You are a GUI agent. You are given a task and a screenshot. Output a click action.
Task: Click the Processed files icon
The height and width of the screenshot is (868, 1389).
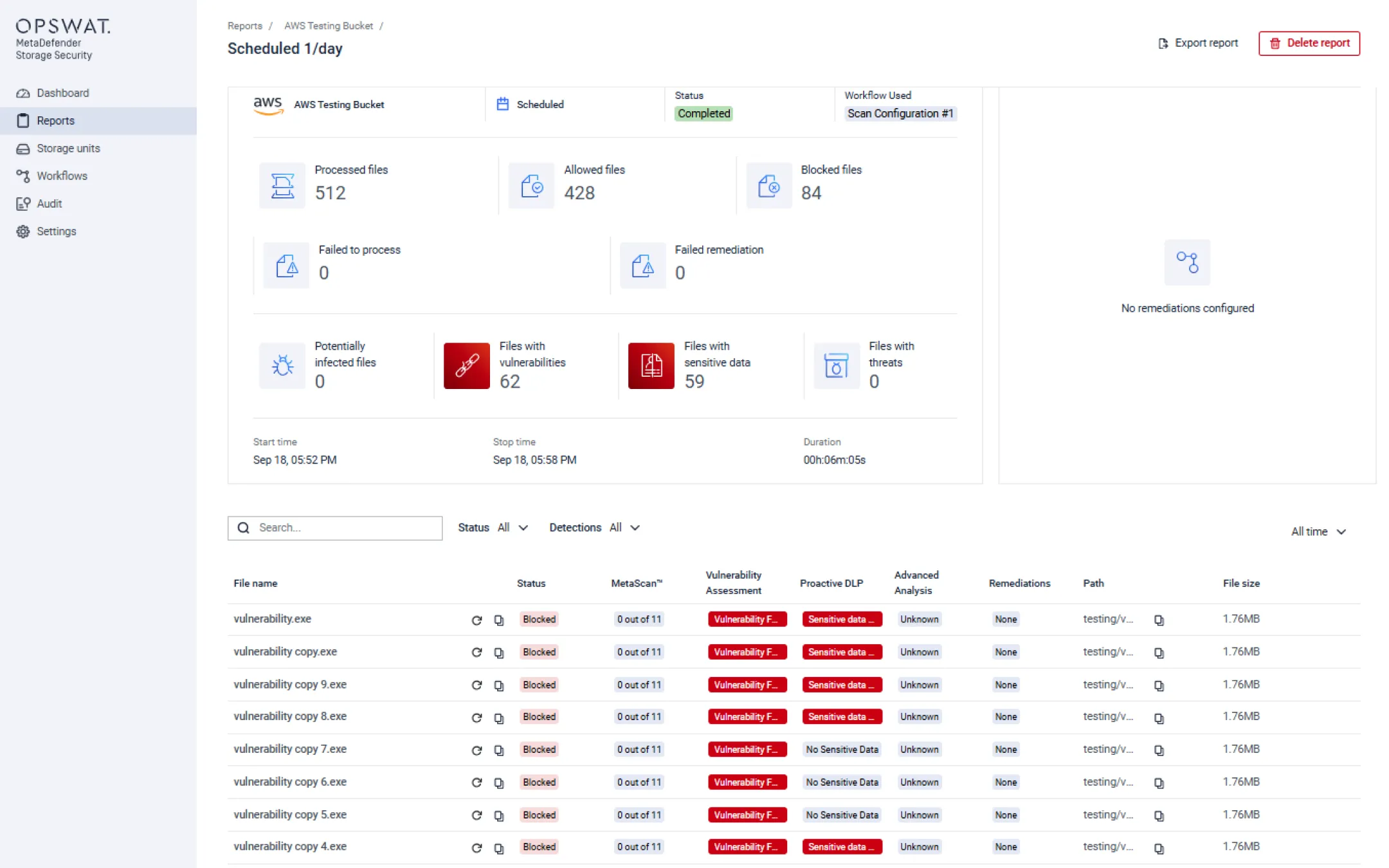(282, 186)
